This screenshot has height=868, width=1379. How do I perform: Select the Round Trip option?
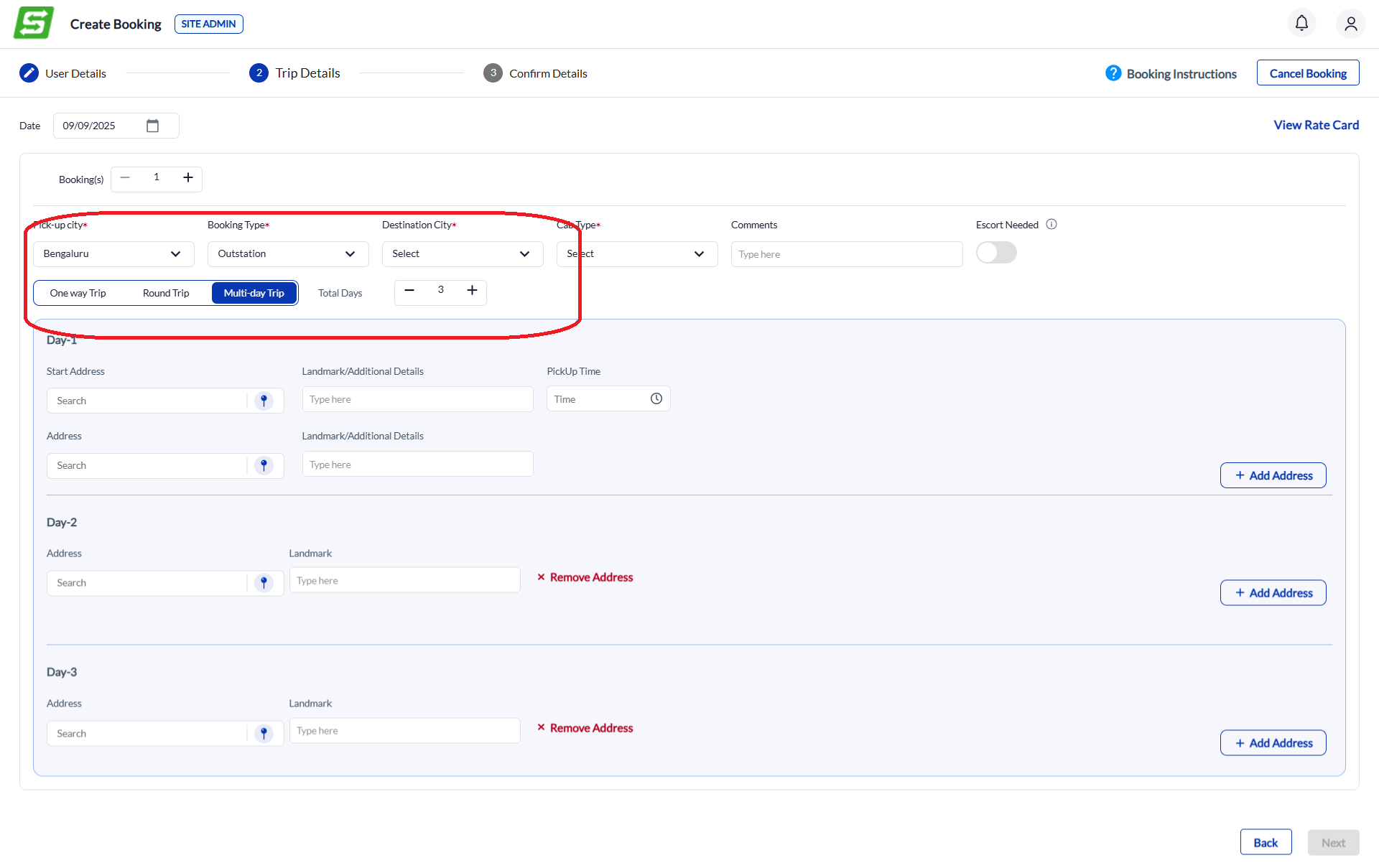pyautogui.click(x=166, y=293)
